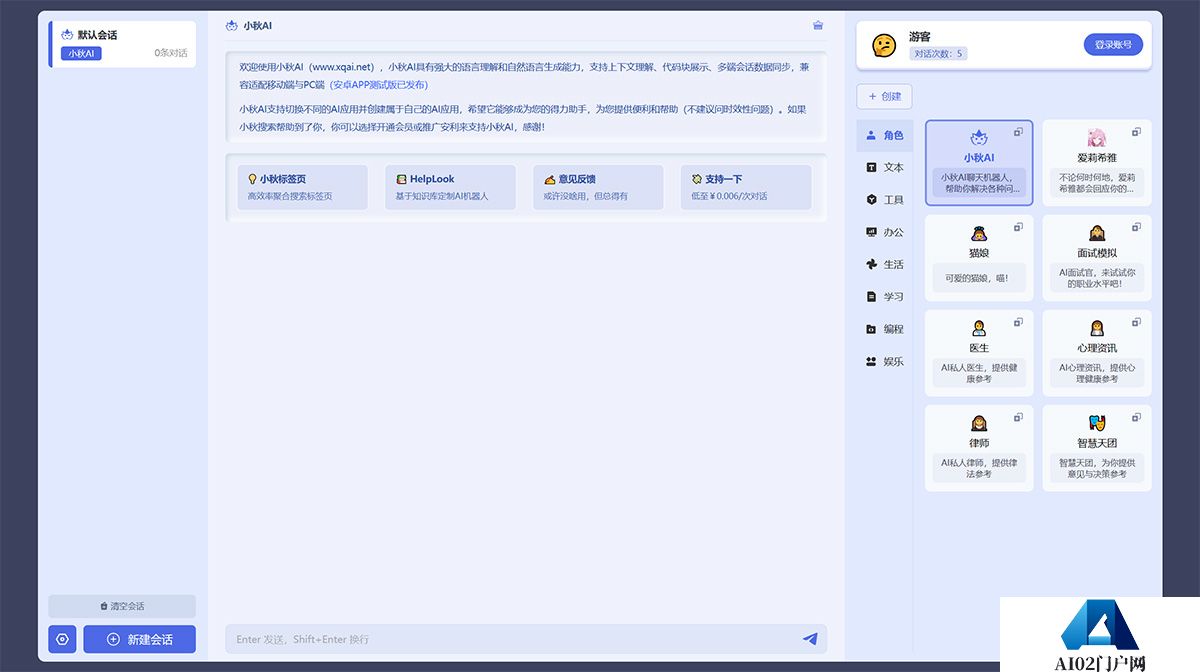Click the send message paper-plane icon
The image size is (1200, 672).
[810, 639]
